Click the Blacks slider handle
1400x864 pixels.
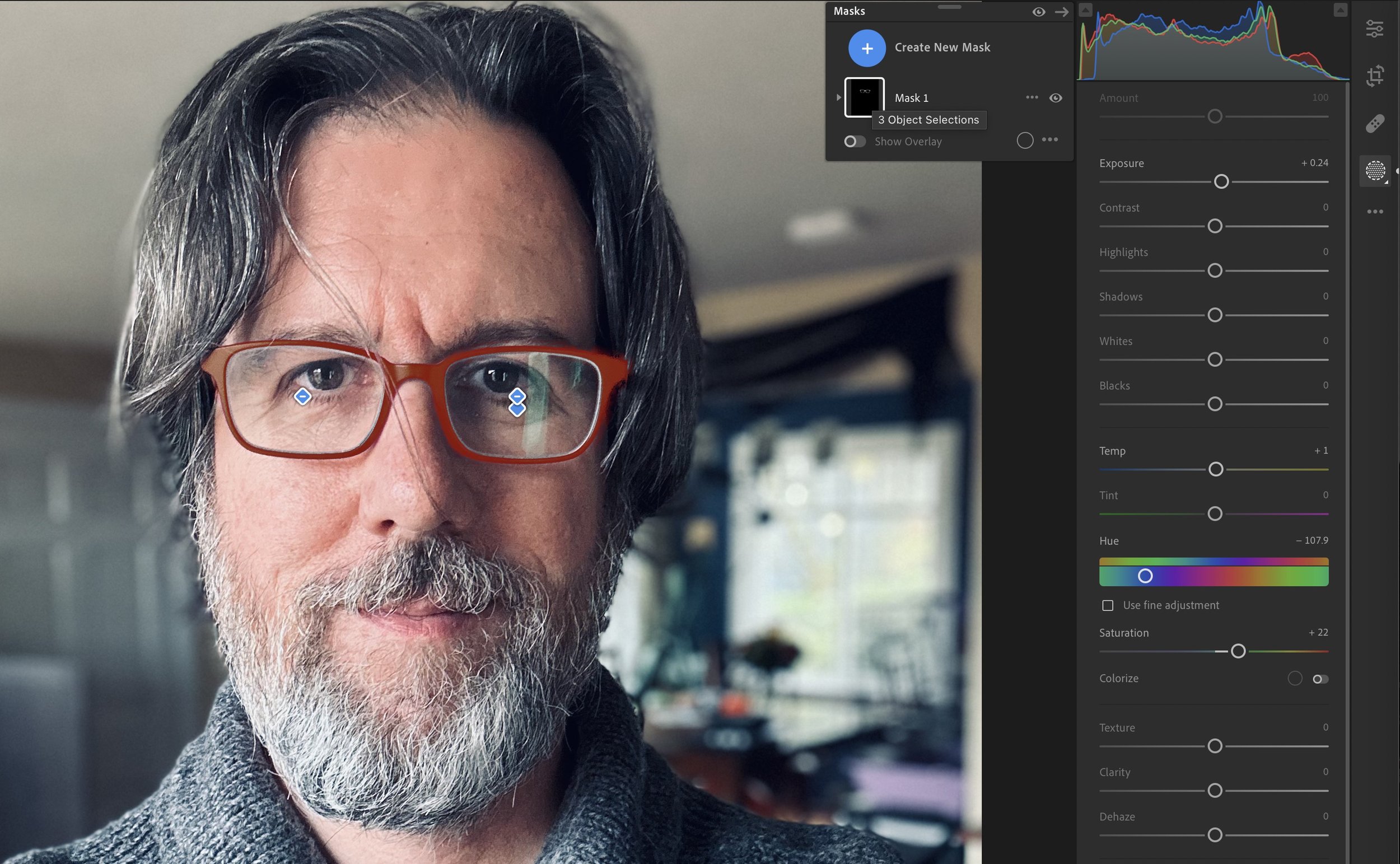(1215, 405)
